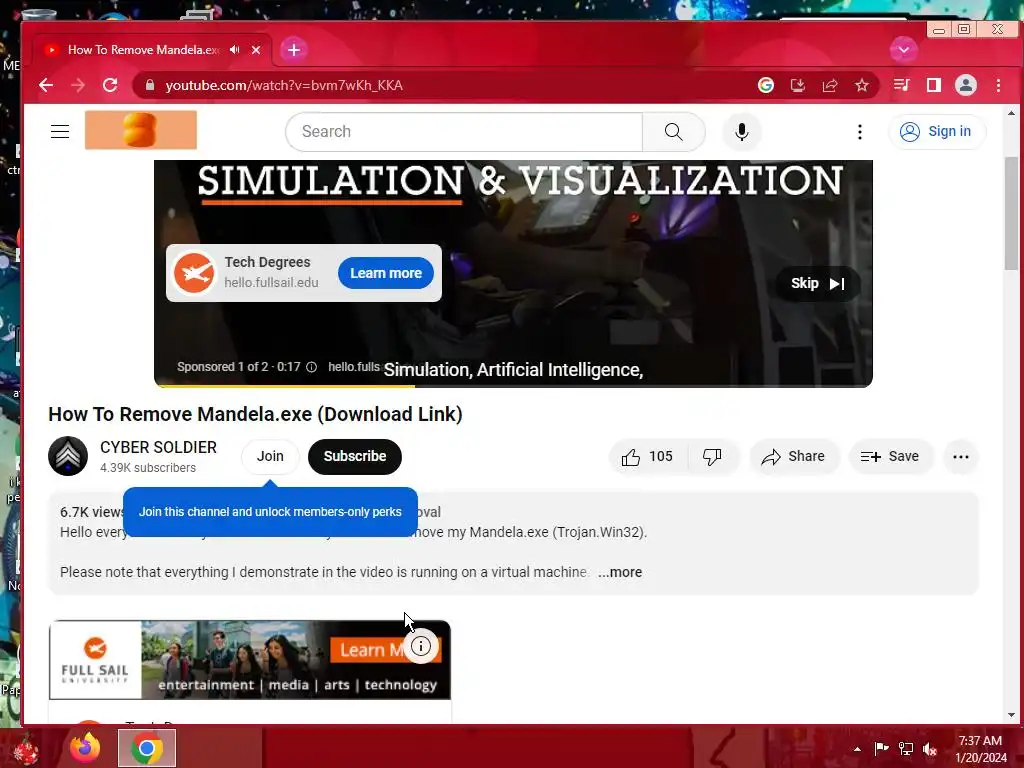Open the Full Sail University banner ad
This screenshot has height=768, width=1024.
pos(249,660)
